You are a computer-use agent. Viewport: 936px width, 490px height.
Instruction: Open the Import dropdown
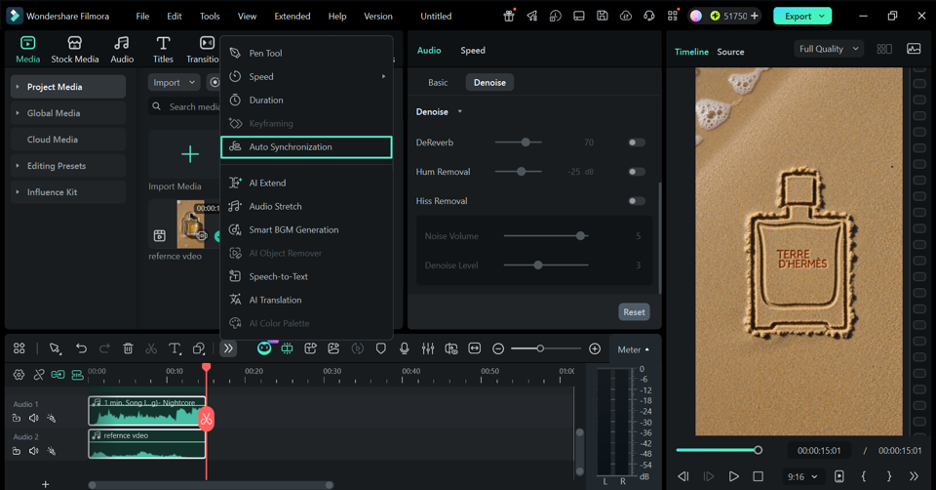(x=174, y=82)
